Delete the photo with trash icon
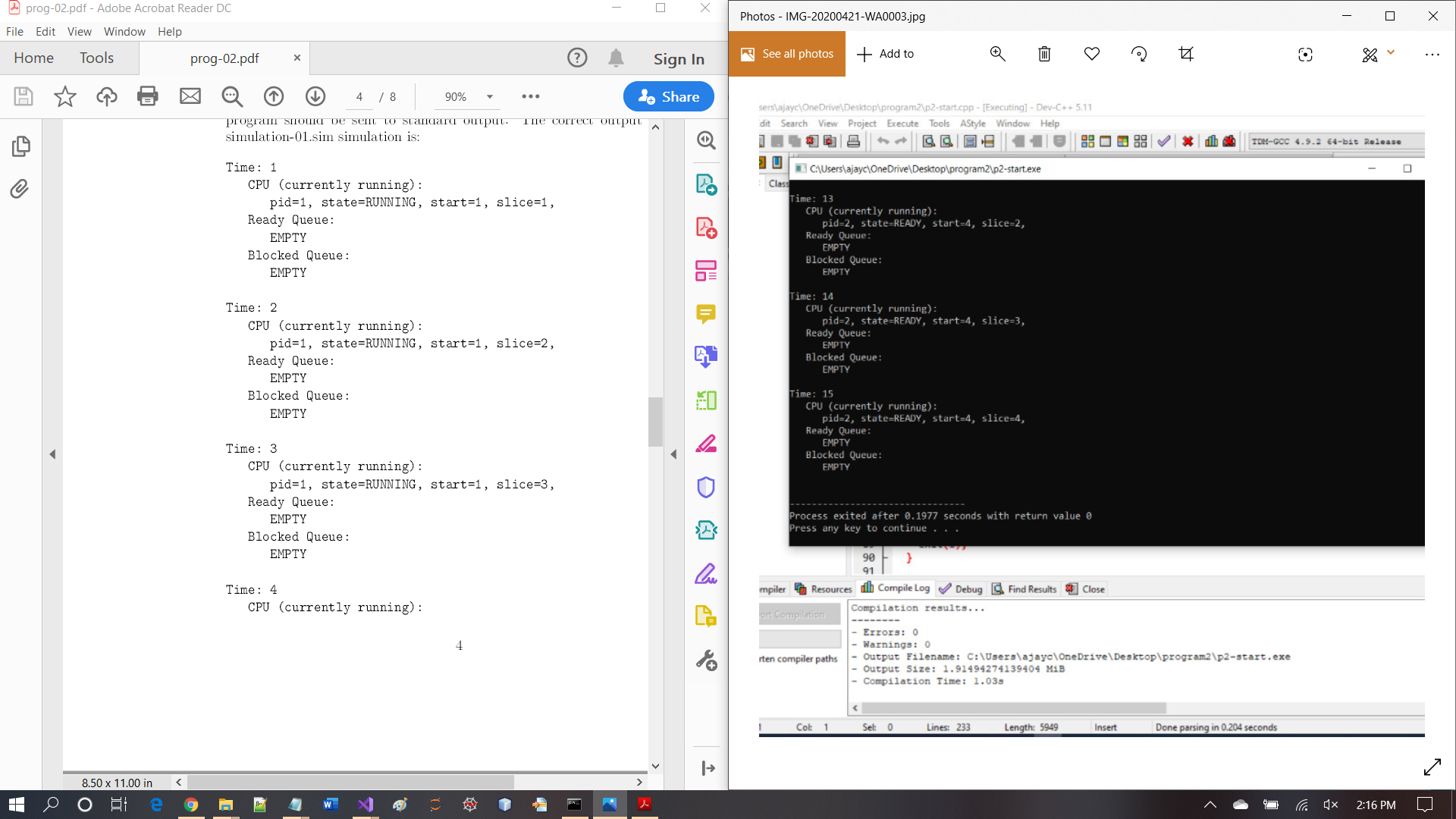The image size is (1456, 819). tap(1044, 54)
